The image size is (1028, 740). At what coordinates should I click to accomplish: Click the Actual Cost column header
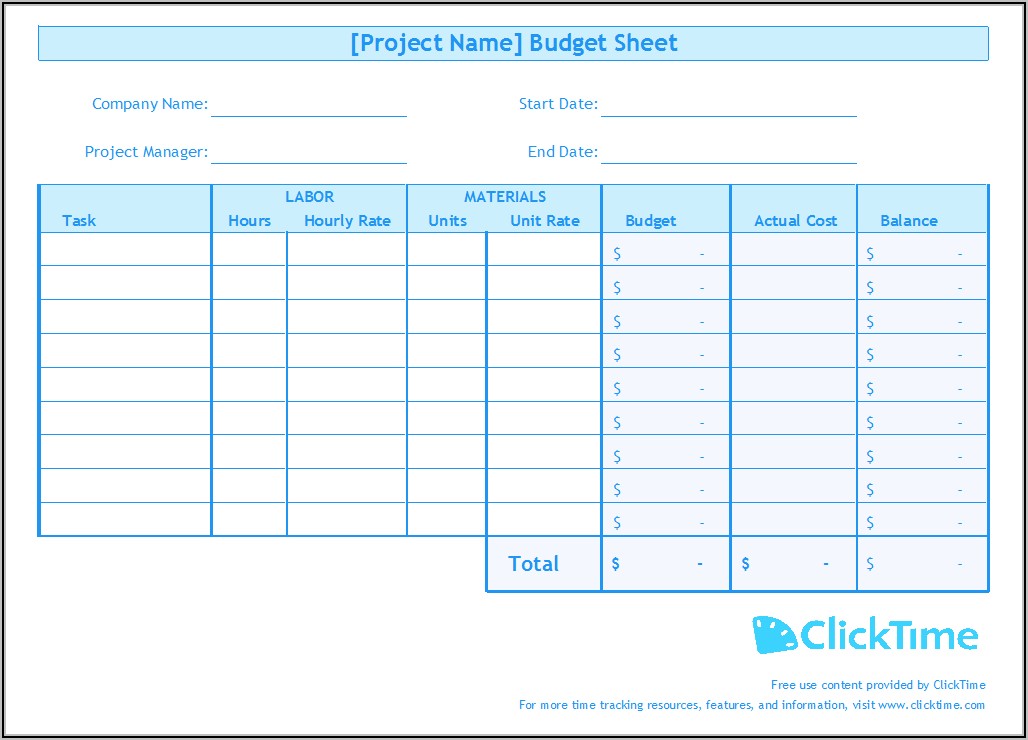(x=795, y=221)
